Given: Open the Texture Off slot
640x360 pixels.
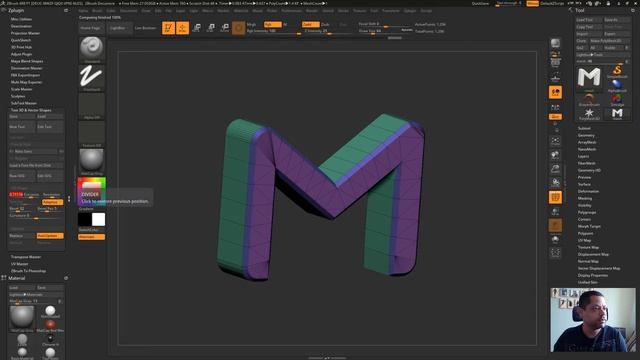Looking at the screenshot, I should (x=91, y=134).
